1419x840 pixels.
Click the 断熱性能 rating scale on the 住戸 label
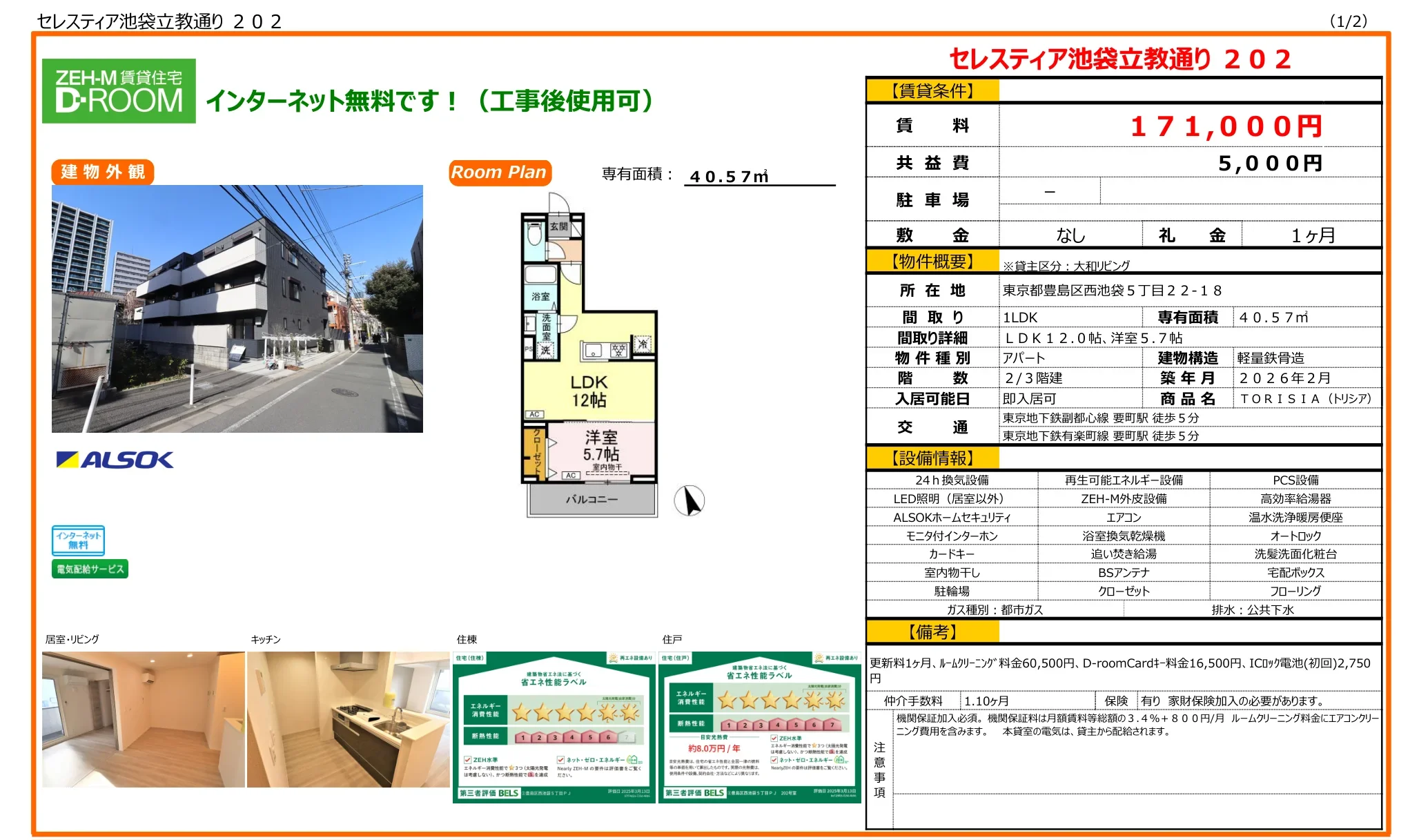tap(780, 725)
